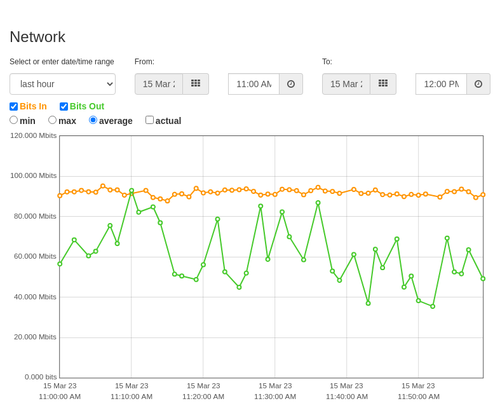Click the Select or enter date/time range label

62,62
